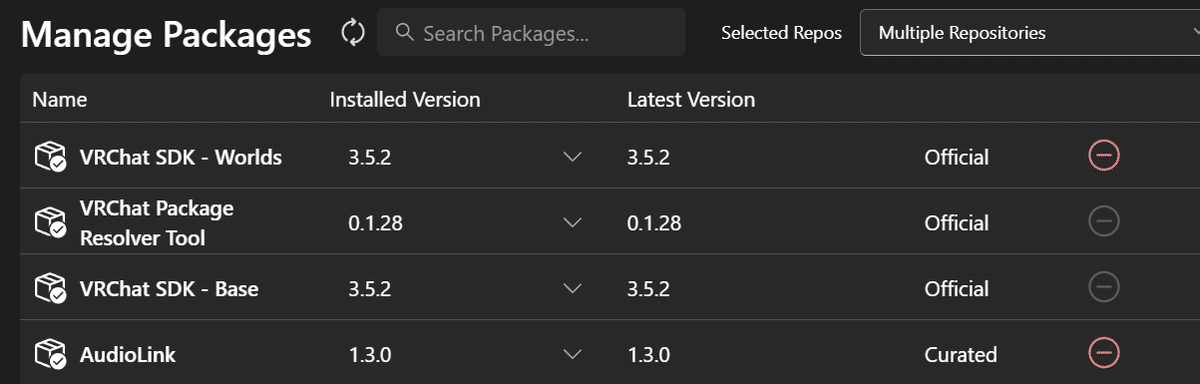1200x384 pixels.
Task: Click greyed remove icon for VRChat SDK - Base
Action: pyautogui.click(x=1104, y=288)
